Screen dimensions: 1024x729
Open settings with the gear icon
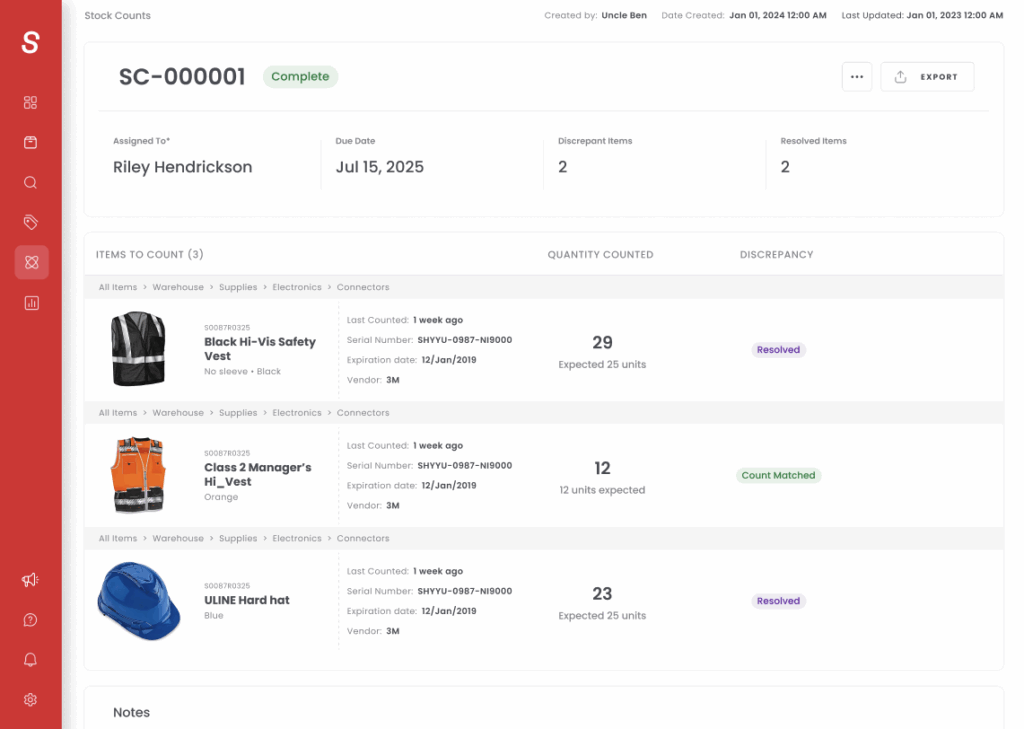point(30,699)
